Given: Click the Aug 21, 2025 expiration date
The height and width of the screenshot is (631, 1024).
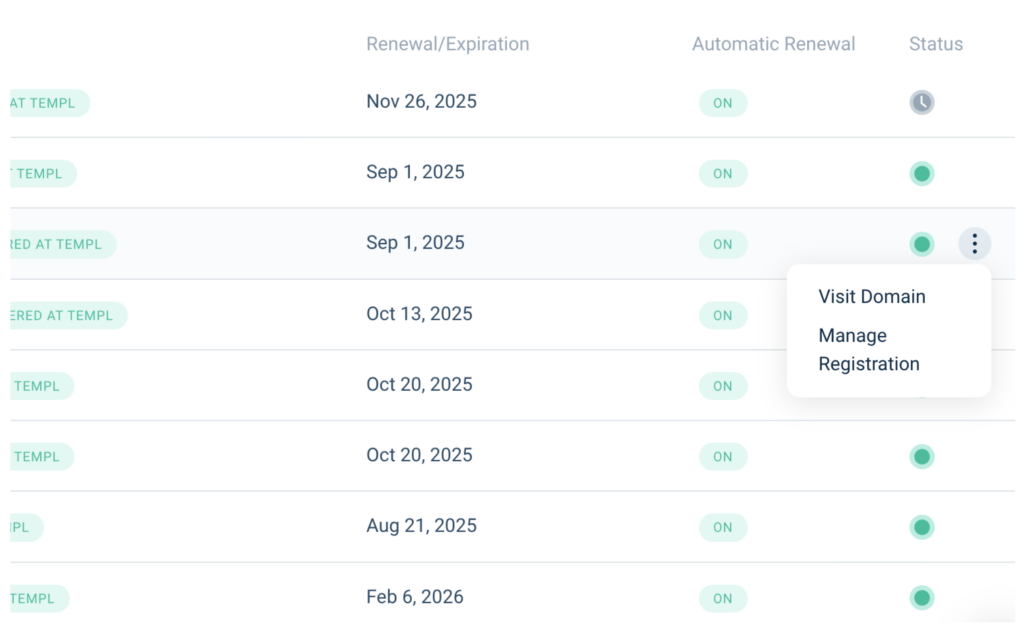Looking at the screenshot, I should [421, 526].
